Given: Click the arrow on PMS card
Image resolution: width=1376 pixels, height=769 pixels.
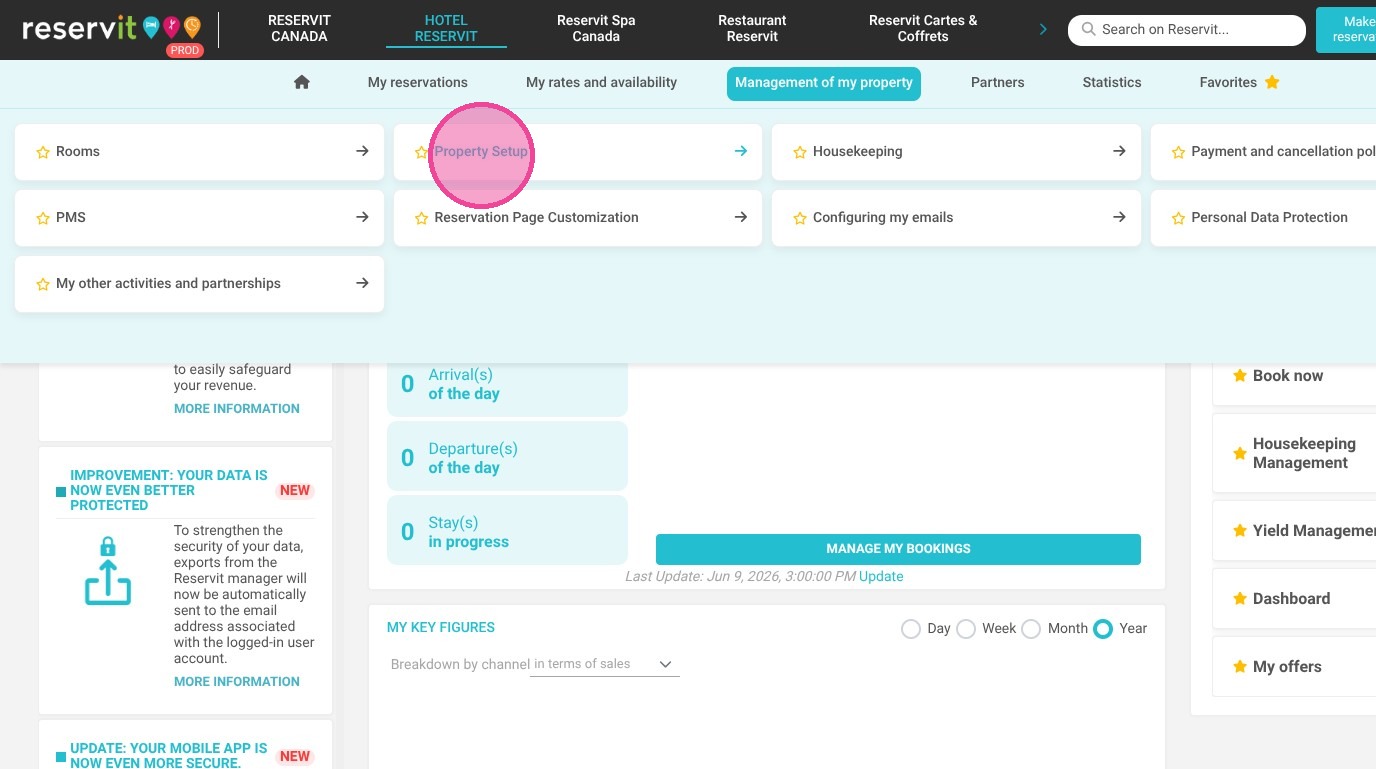Looking at the screenshot, I should 362,217.
